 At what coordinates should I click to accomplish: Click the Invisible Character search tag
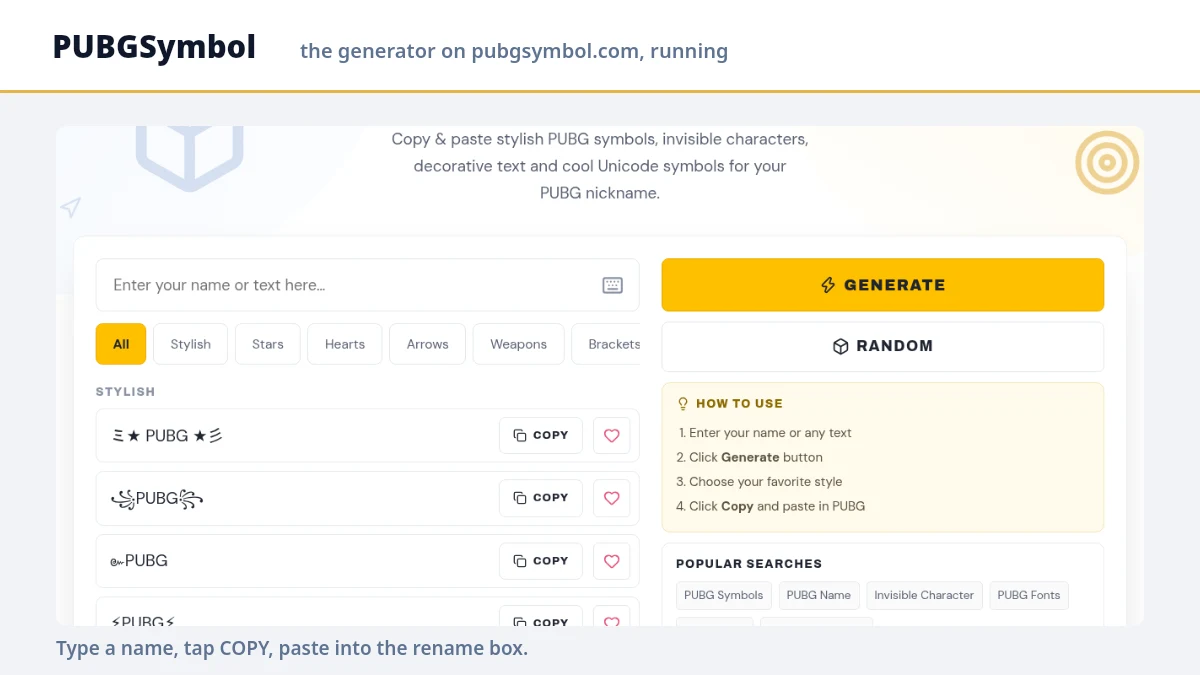coord(924,595)
